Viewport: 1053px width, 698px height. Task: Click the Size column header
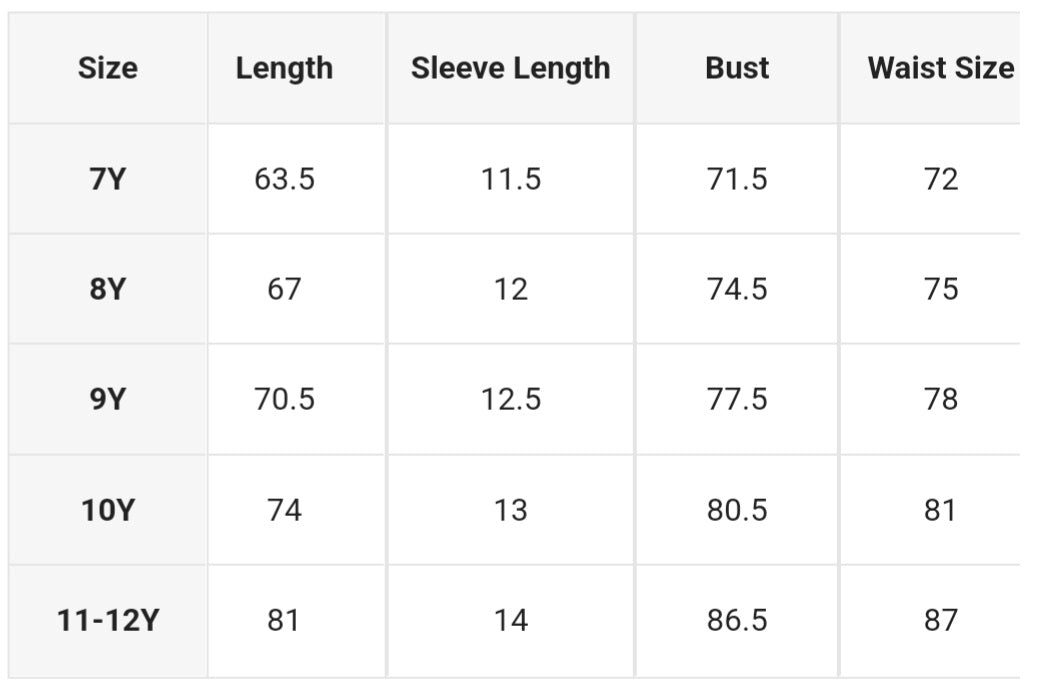point(107,68)
